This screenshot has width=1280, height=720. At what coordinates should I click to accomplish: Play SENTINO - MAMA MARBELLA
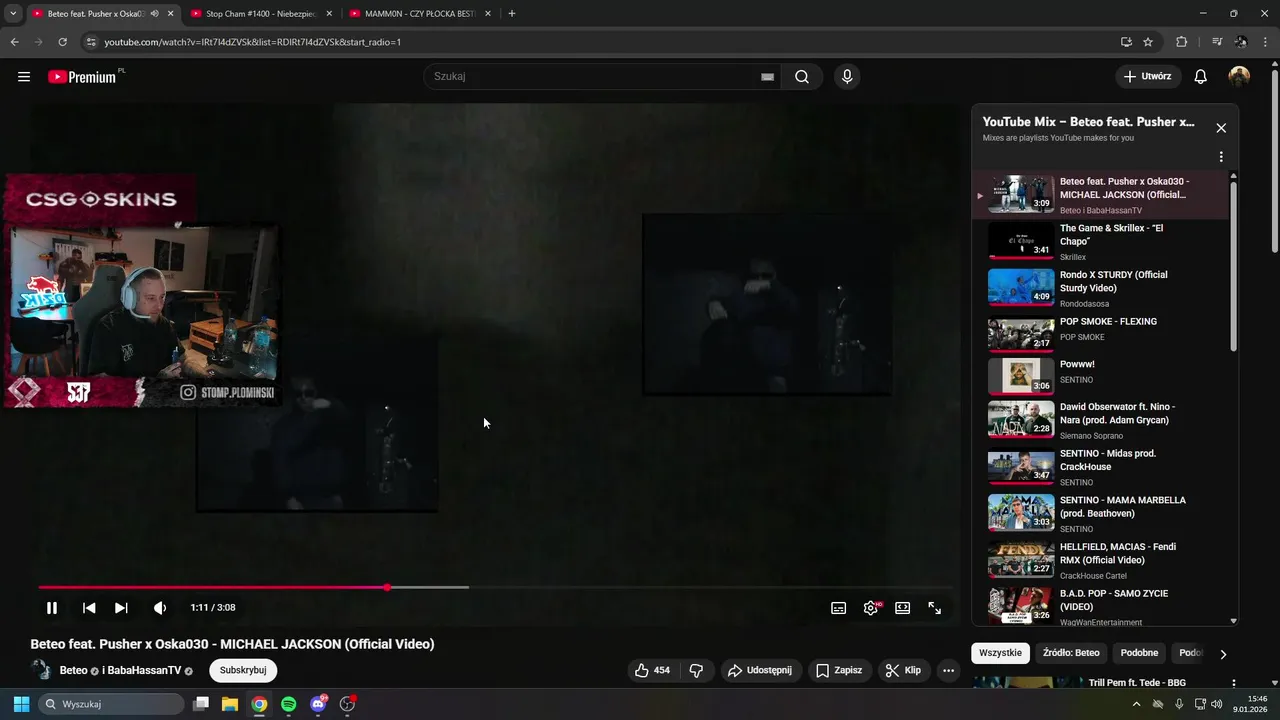[1100, 513]
